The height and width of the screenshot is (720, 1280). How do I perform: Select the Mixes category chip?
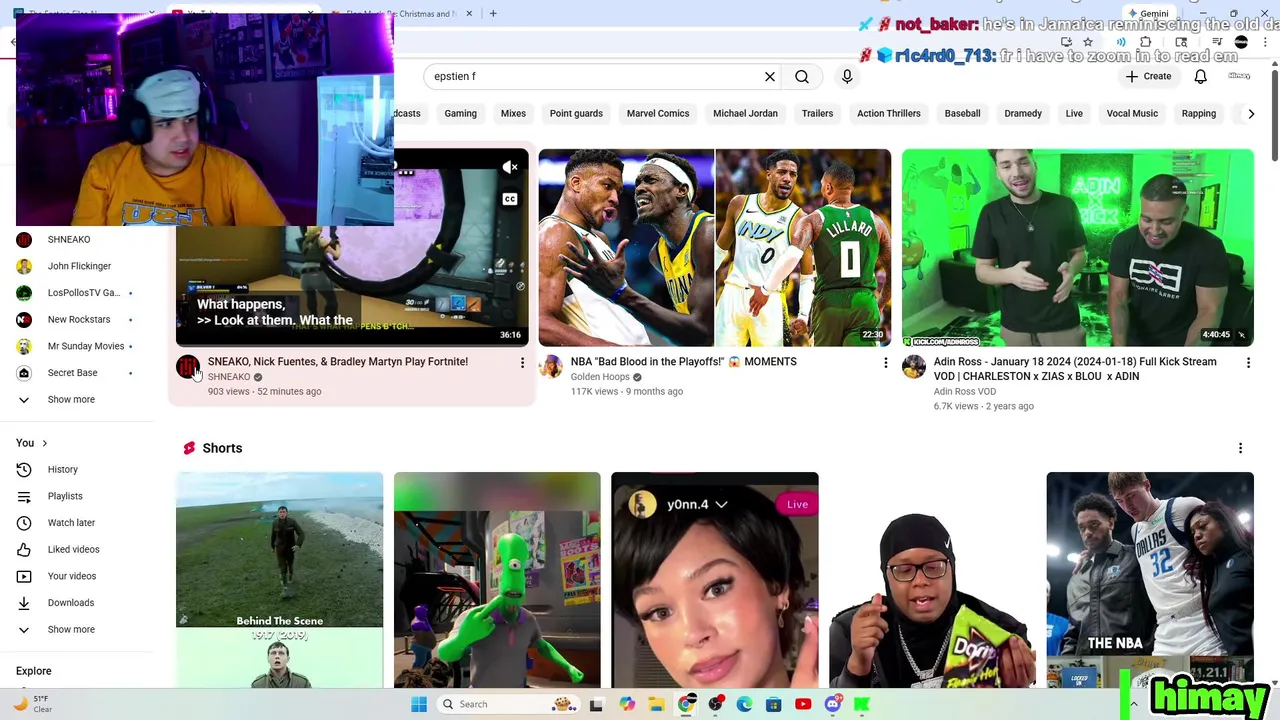coord(513,114)
